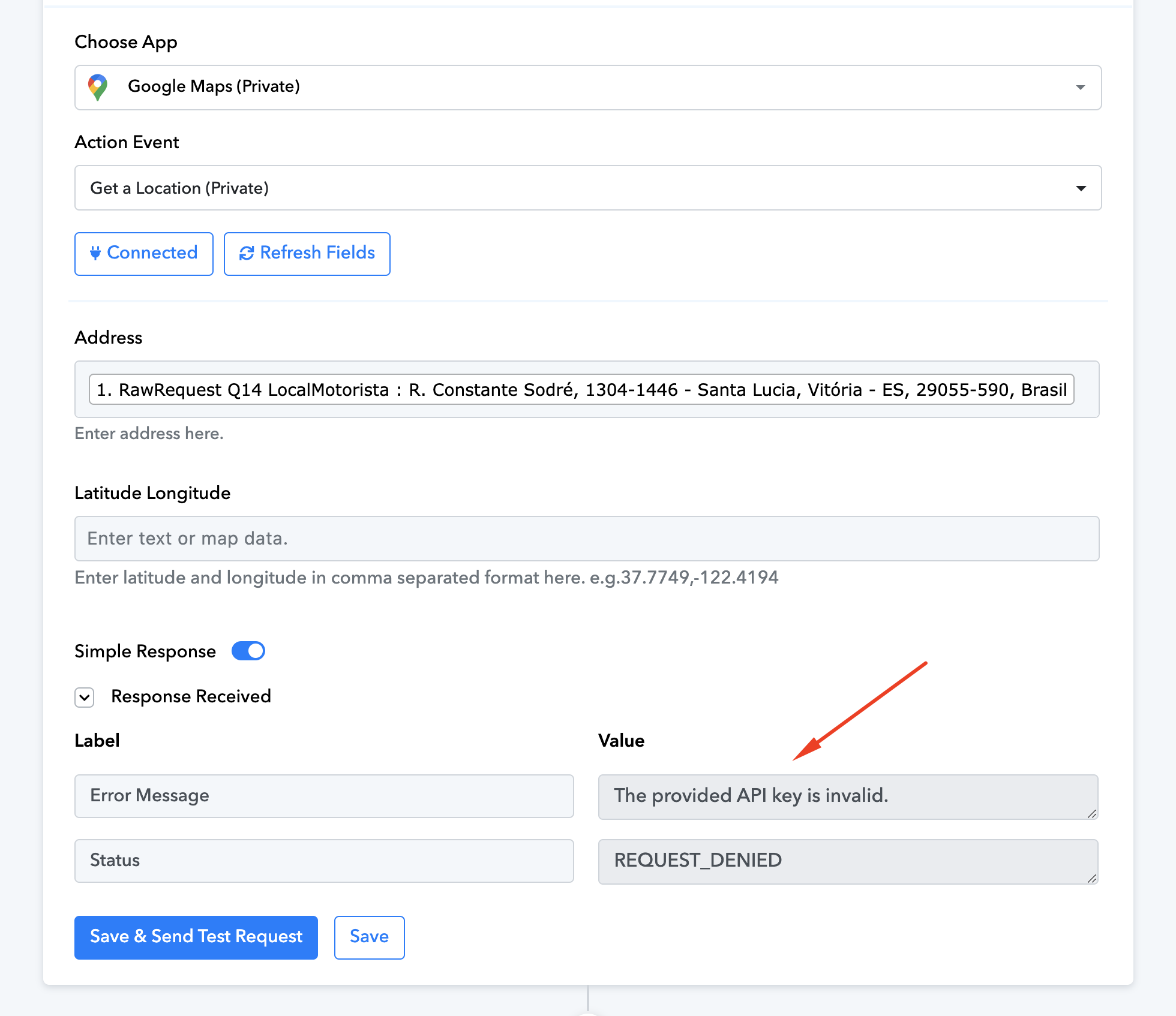Screen dimensions: 1176x1016
Task: Click the 'Value' column header
Action: click(622, 741)
